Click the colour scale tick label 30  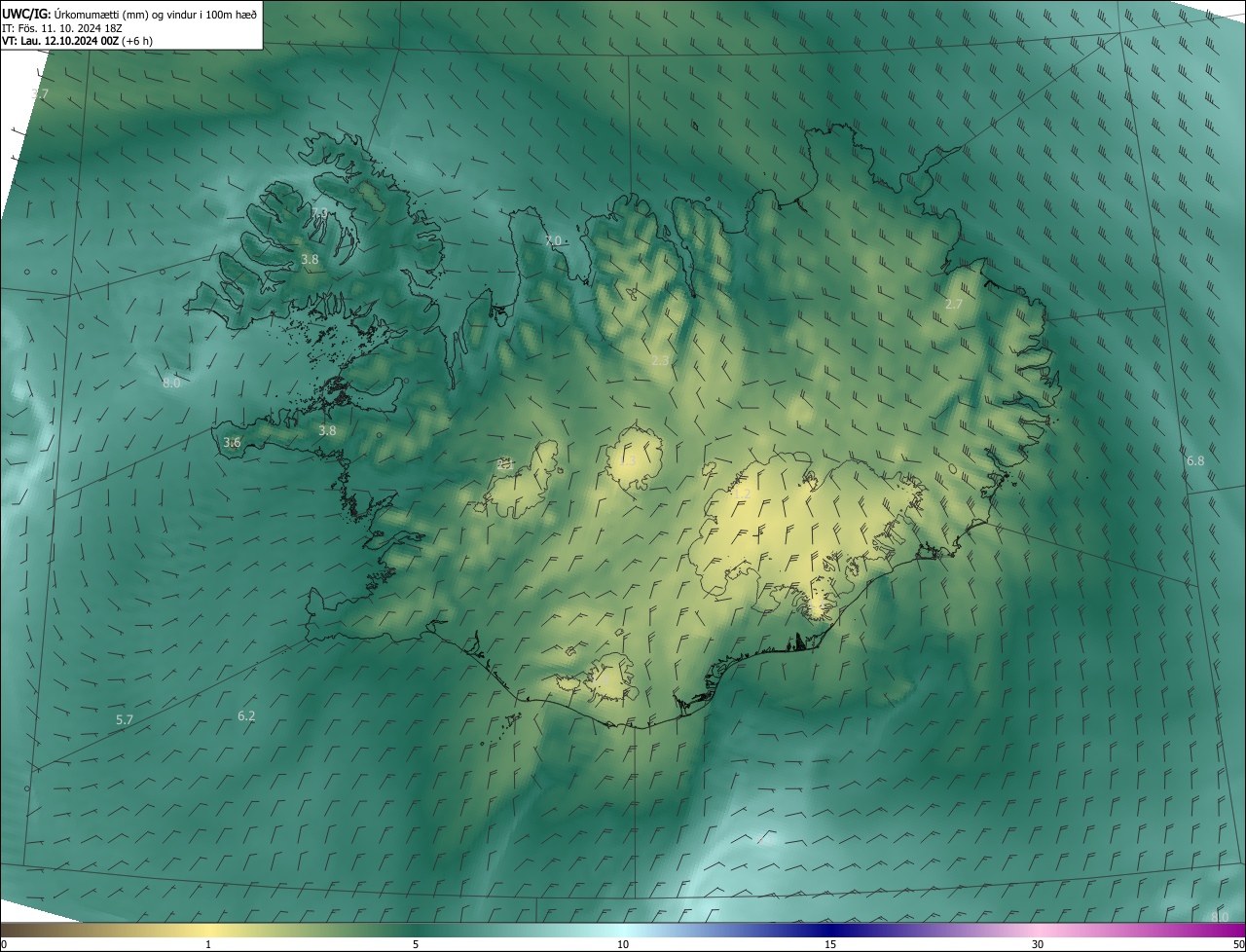pos(1038,944)
